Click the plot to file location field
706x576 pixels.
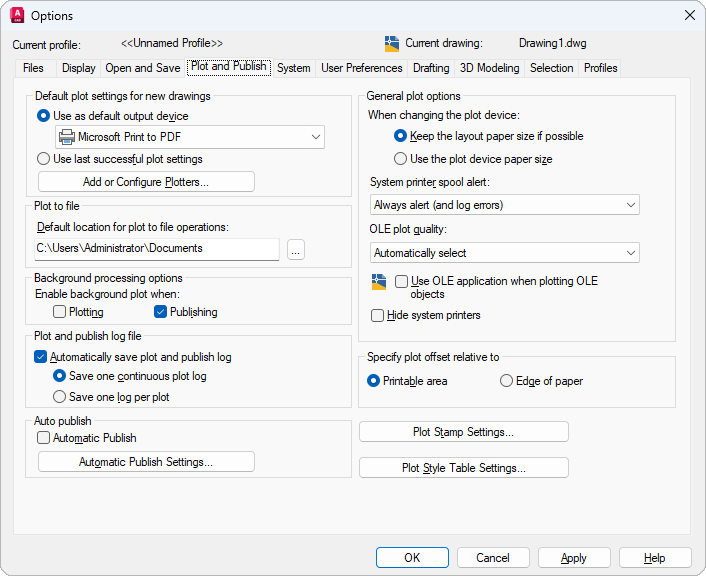pyautogui.click(x=157, y=249)
